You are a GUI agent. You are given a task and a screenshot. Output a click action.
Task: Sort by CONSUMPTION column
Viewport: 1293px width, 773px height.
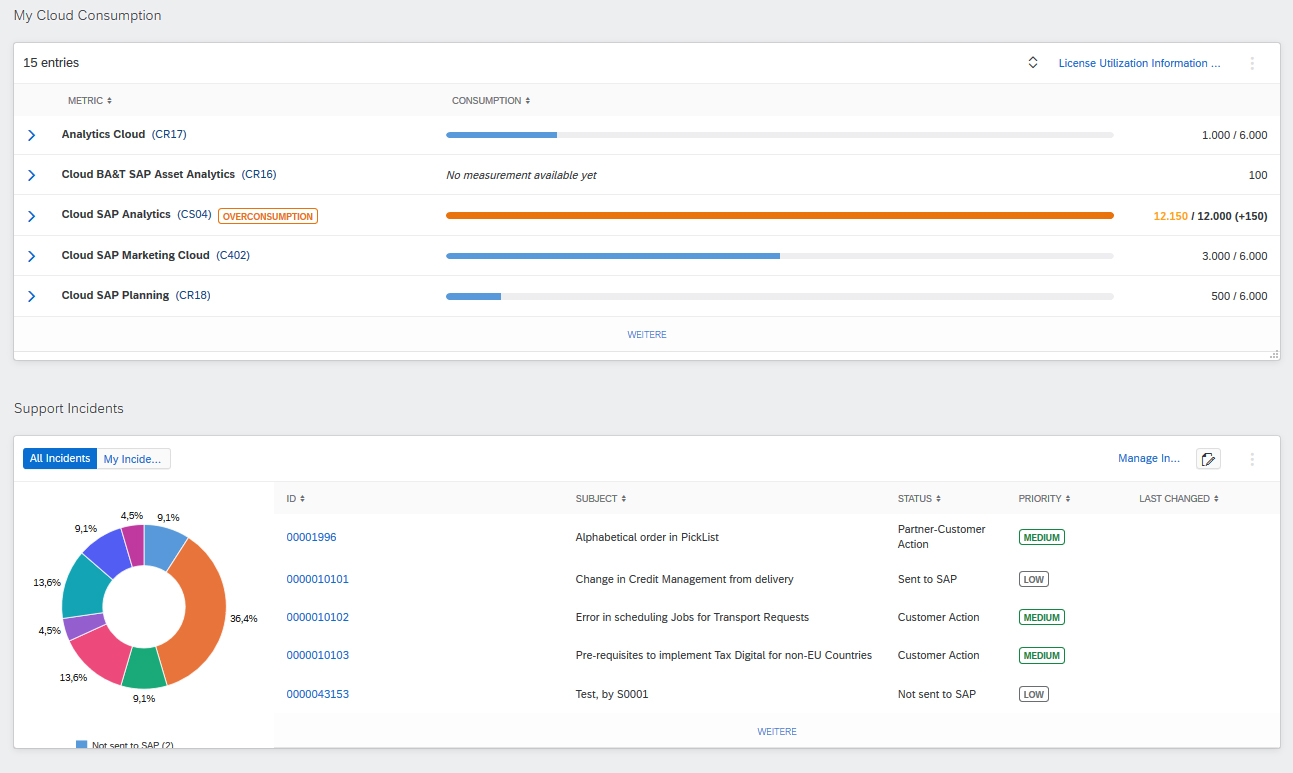pyautogui.click(x=491, y=101)
